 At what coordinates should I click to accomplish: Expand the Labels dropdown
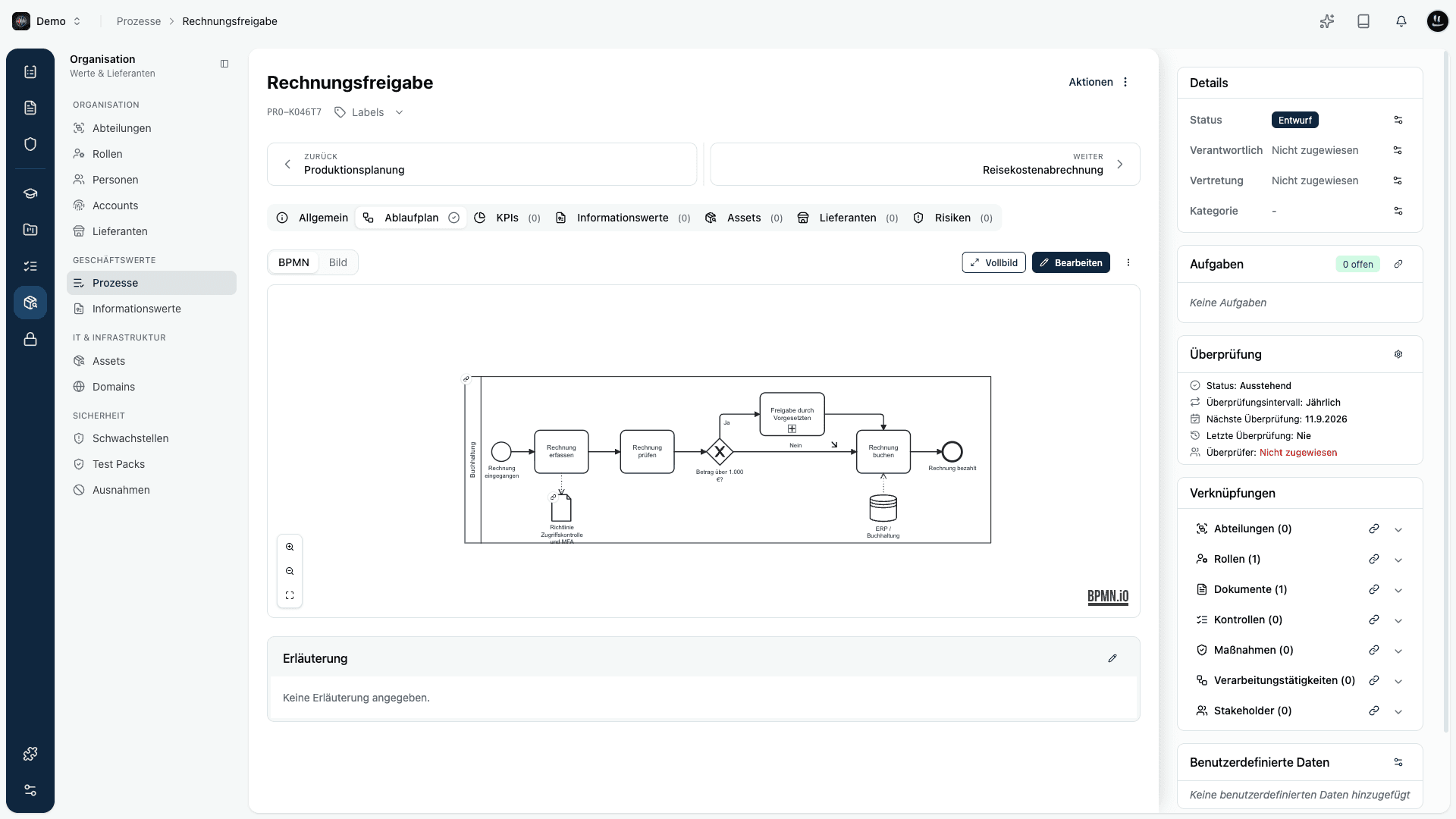click(x=369, y=112)
